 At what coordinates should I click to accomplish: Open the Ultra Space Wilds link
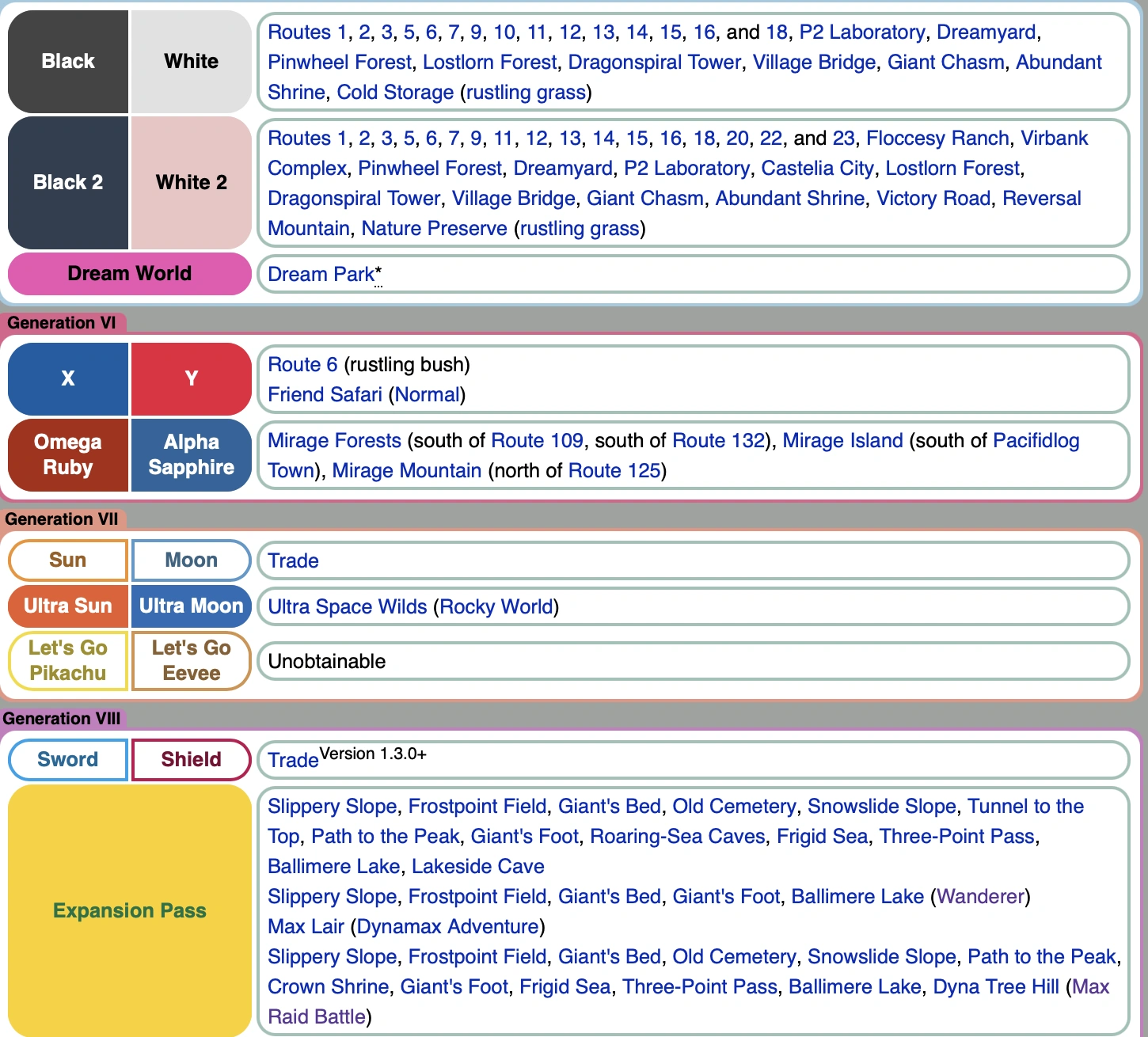click(x=347, y=607)
